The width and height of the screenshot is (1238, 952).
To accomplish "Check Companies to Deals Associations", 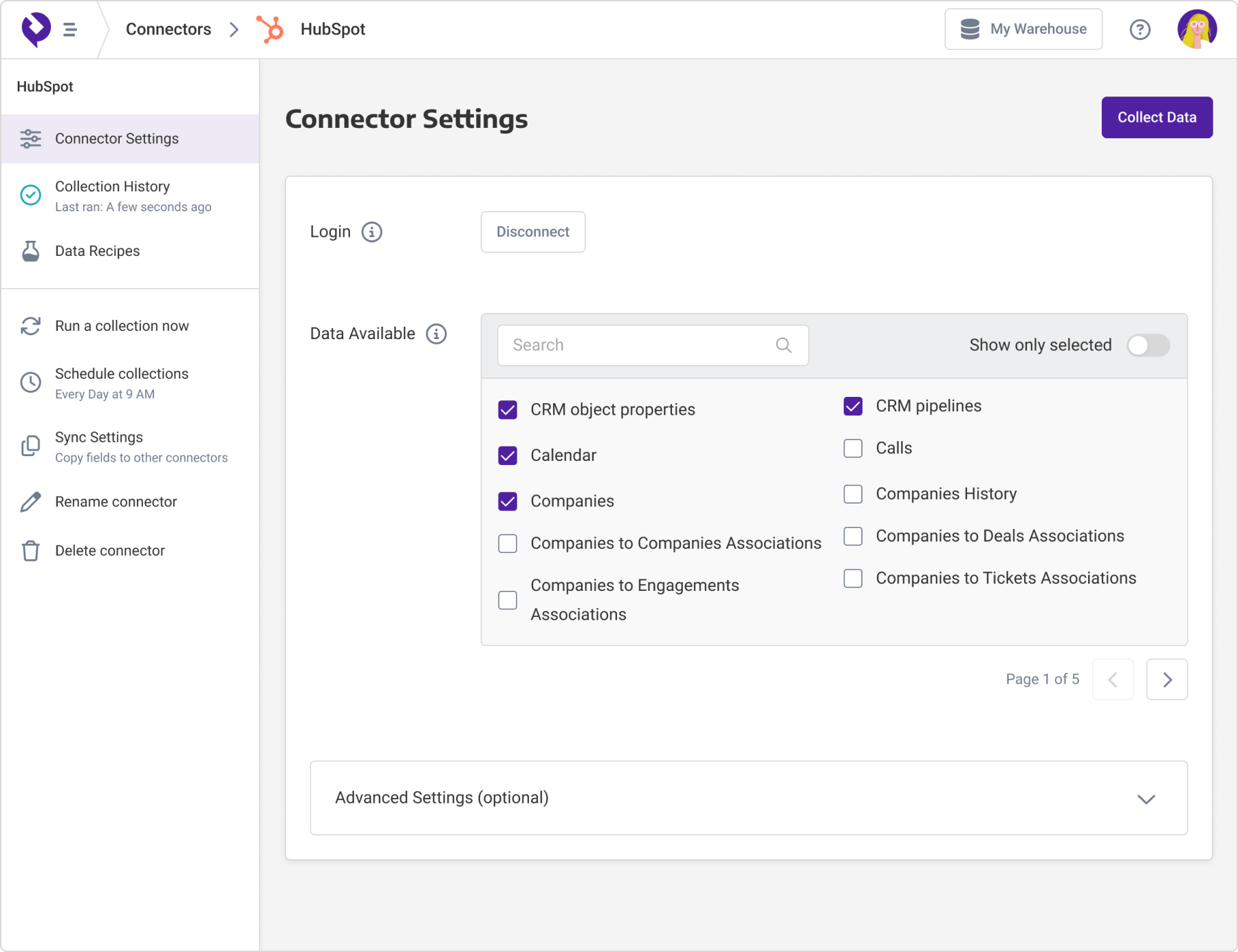I will 853,536.
